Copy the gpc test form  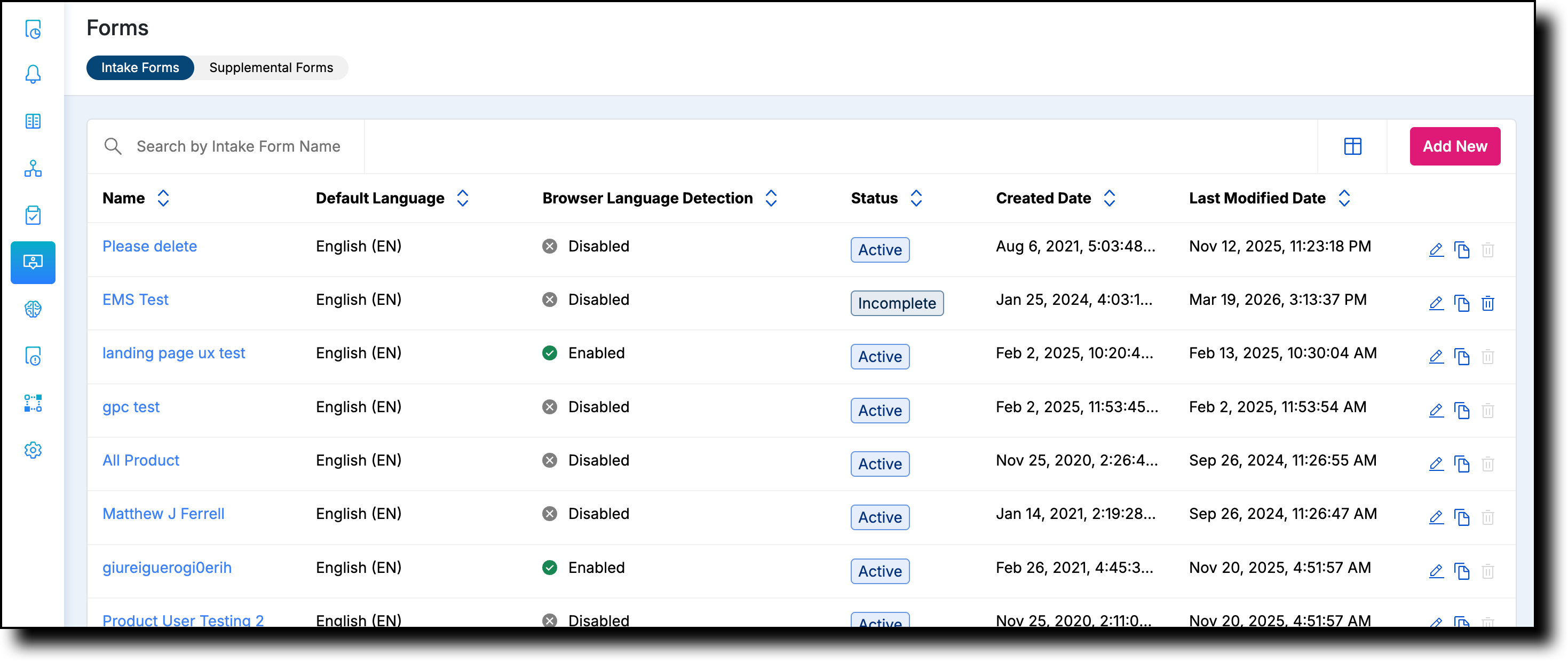[x=1461, y=411]
